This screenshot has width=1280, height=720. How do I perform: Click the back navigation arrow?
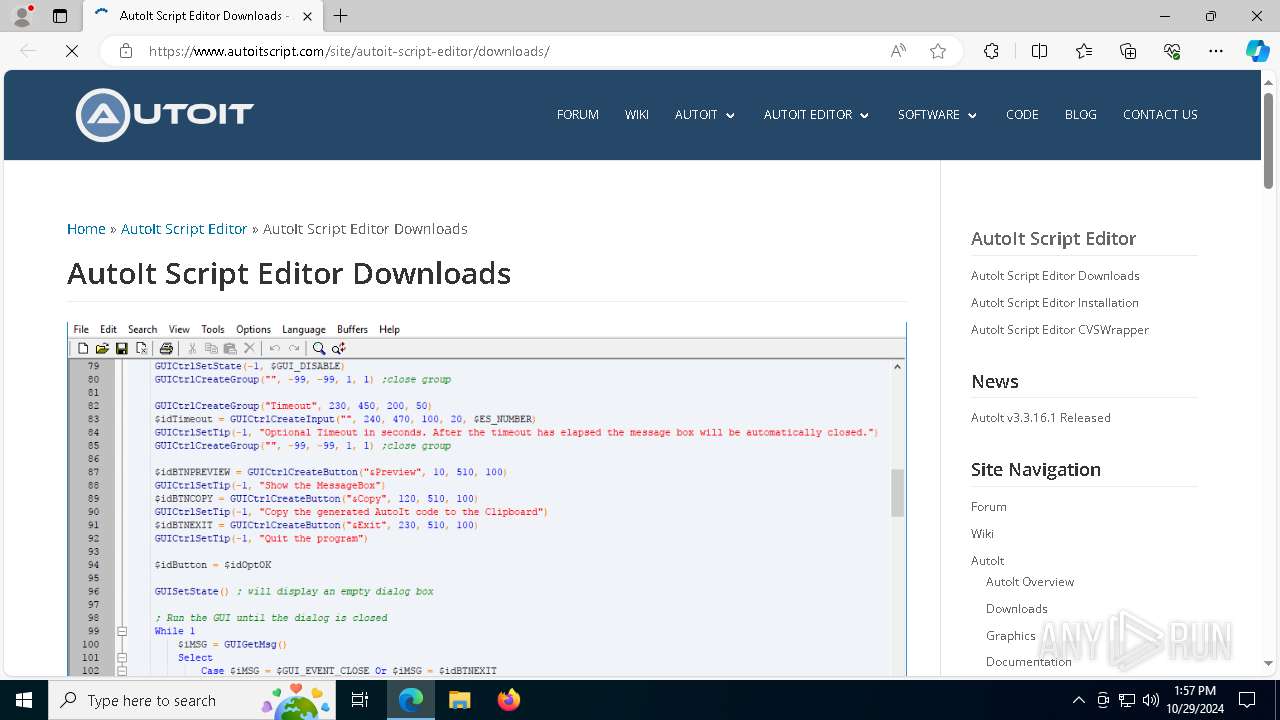(x=28, y=51)
